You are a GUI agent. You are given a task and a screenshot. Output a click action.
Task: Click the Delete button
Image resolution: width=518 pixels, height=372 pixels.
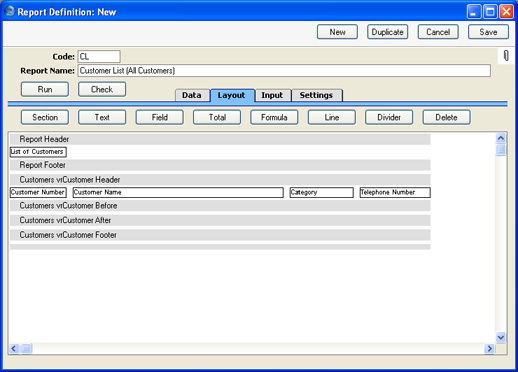[x=447, y=117]
